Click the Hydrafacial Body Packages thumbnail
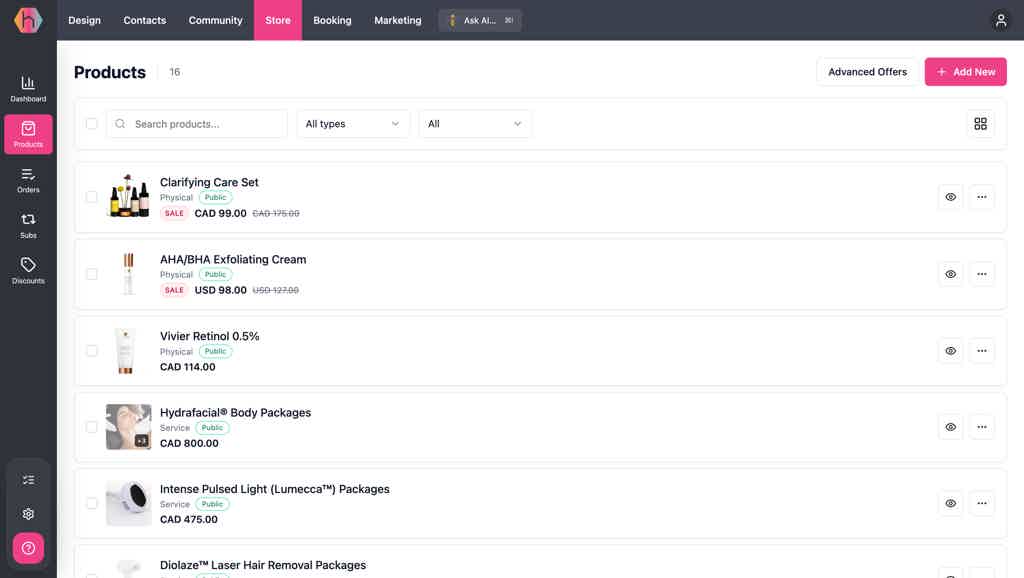The image size is (1024, 578). coord(129,427)
